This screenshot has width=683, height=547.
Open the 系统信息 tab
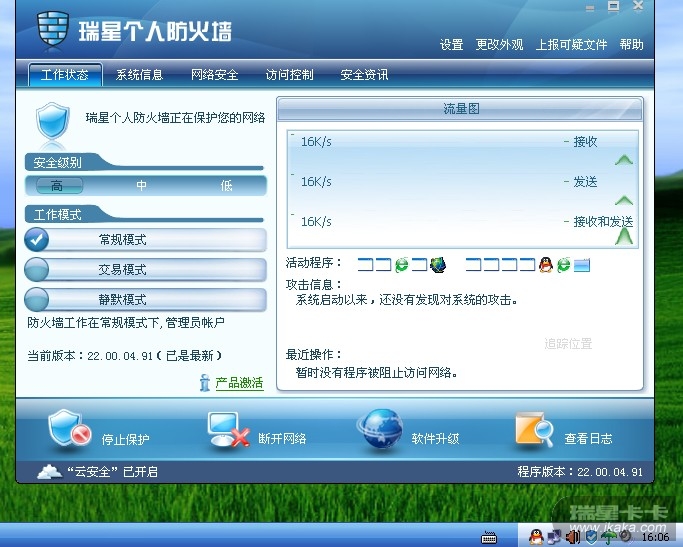point(139,74)
